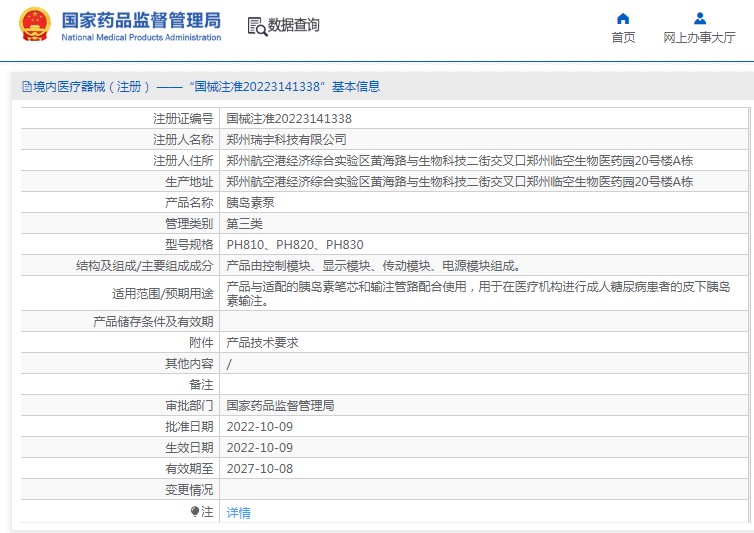Screen dimensions: 754x533
Task: Click the 审批部门 row label
Action: [189, 406]
